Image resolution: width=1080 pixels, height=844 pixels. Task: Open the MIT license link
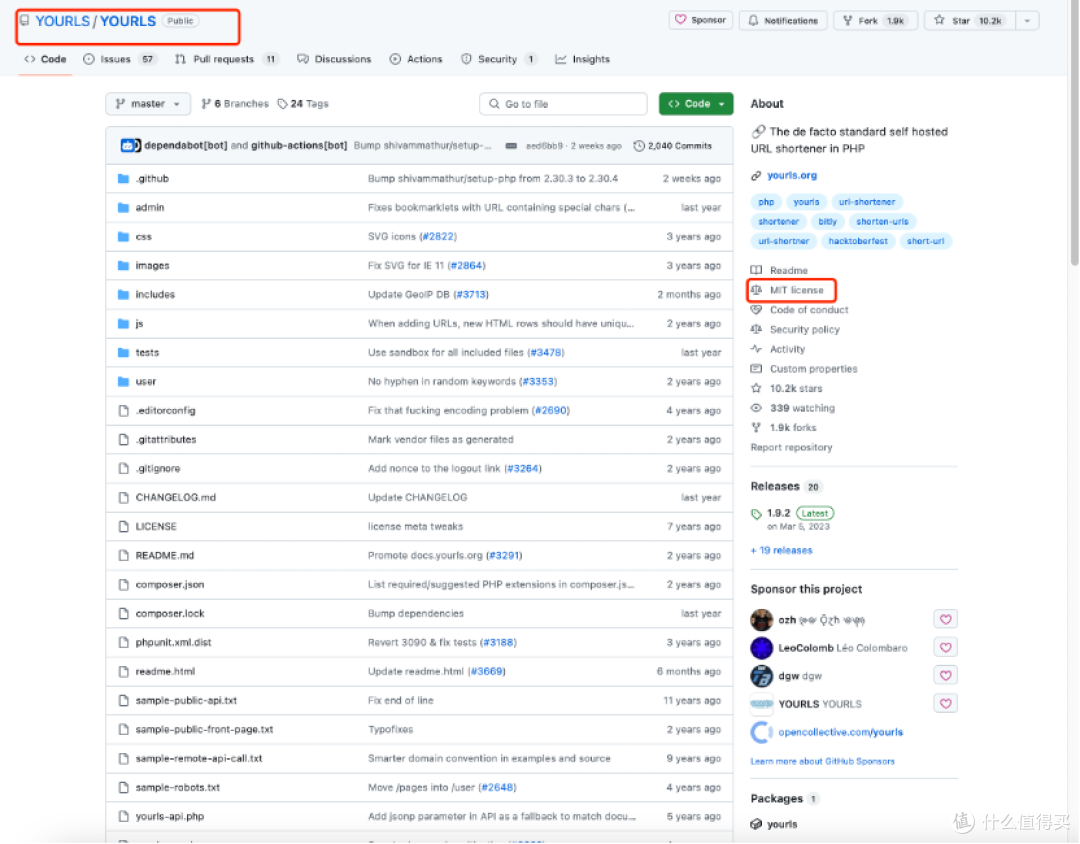(x=796, y=290)
